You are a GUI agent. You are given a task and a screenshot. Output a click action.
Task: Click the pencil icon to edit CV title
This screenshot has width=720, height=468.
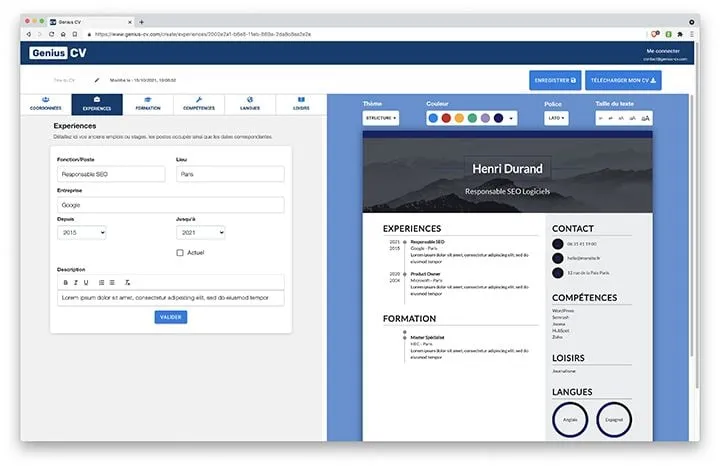click(x=96, y=80)
